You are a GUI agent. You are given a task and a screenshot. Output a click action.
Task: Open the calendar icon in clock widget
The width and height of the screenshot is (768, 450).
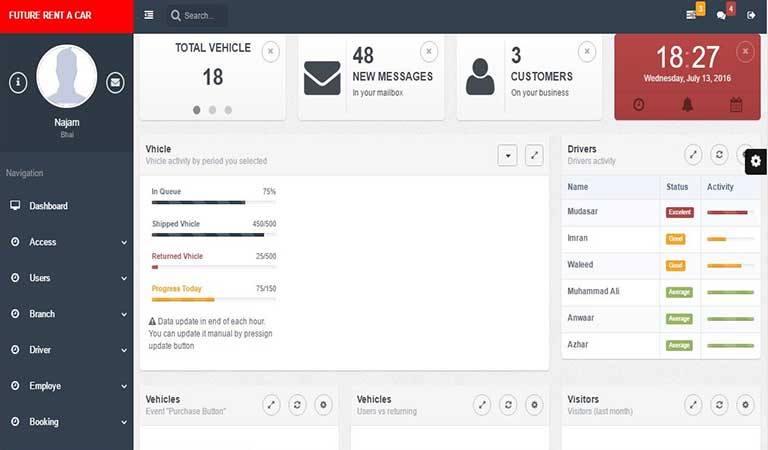point(736,104)
